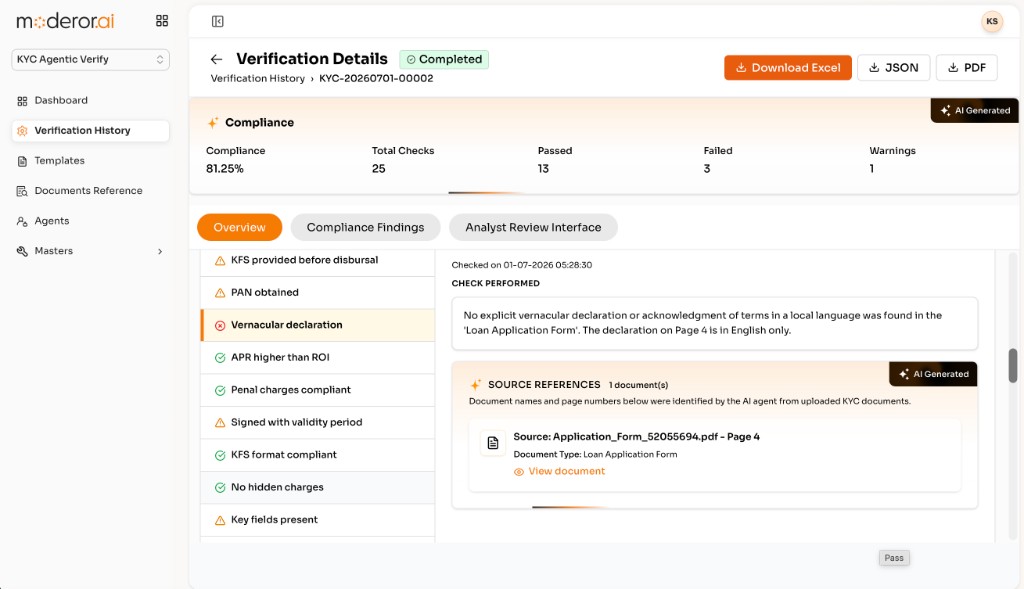Select the Vernacular declaration check row
The width and height of the screenshot is (1024, 589).
pyautogui.click(x=318, y=325)
